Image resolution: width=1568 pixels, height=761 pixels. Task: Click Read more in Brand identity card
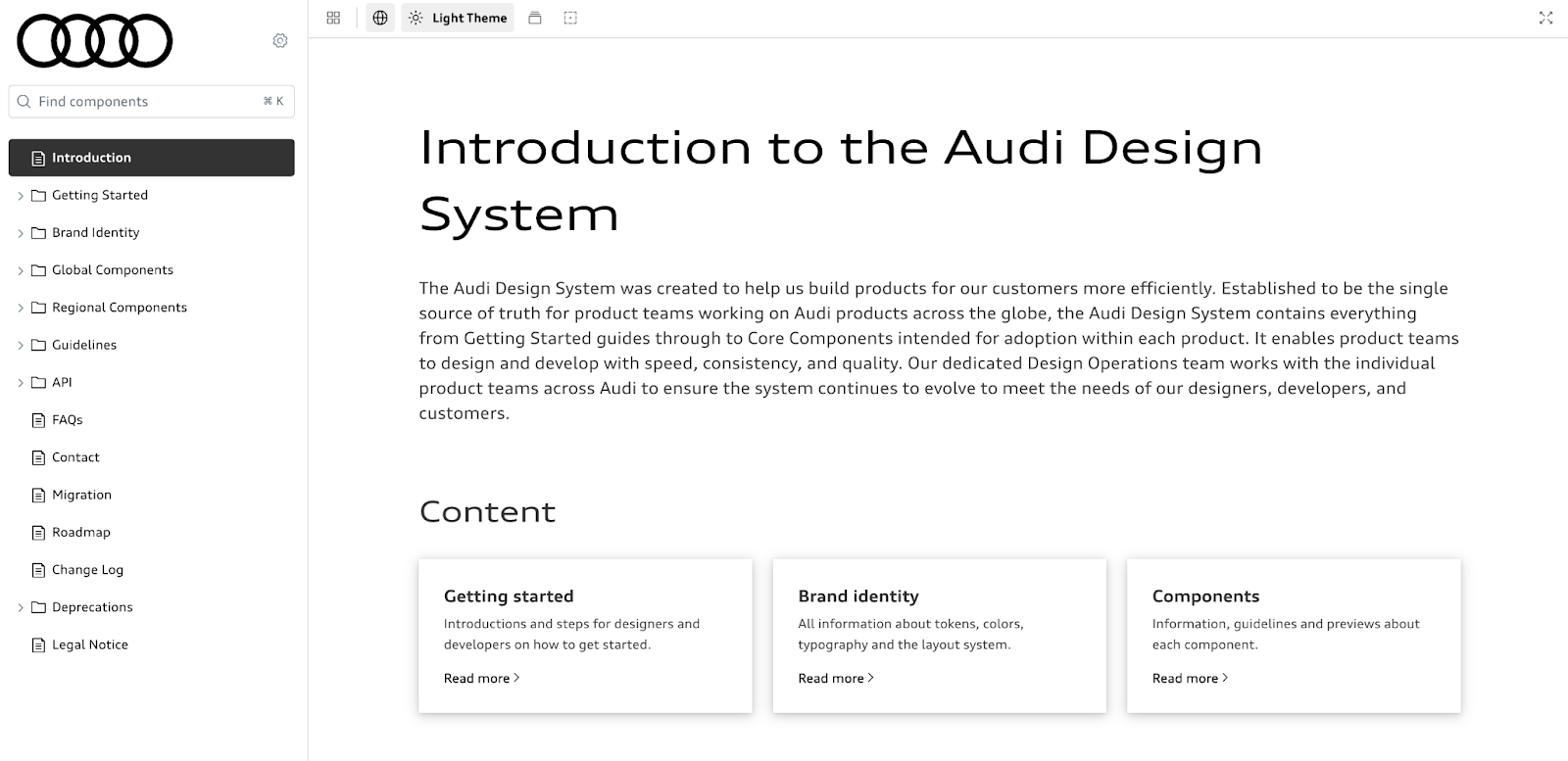tap(836, 678)
